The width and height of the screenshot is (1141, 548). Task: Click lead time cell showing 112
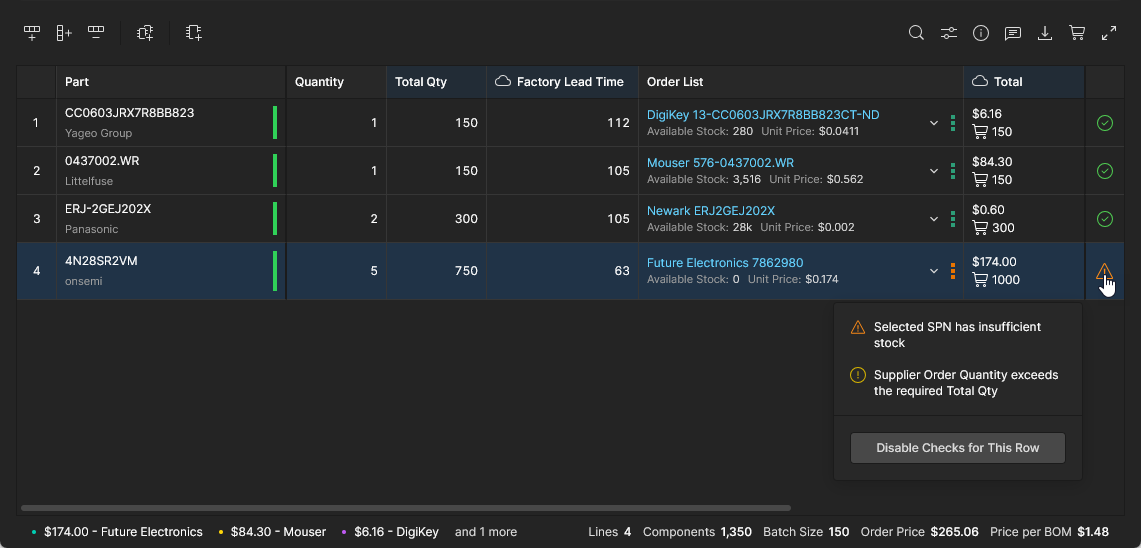coord(562,123)
